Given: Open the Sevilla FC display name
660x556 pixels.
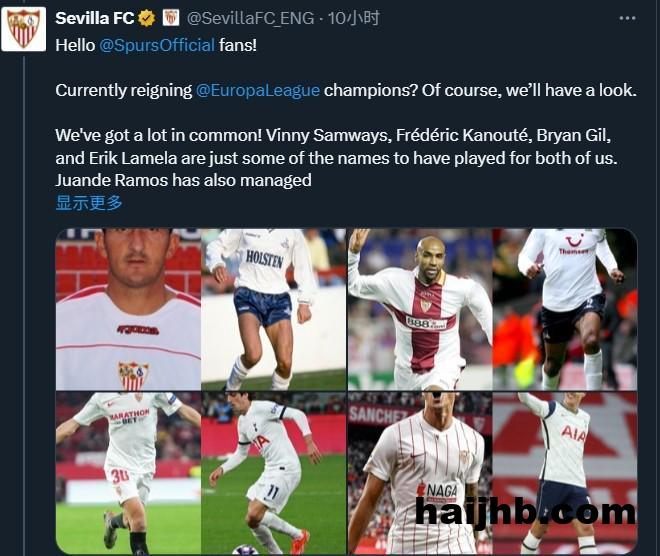Looking at the screenshot, I should point(95,19).
